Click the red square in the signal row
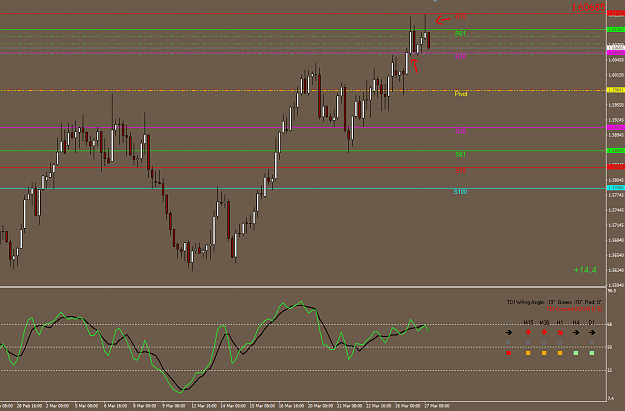Screen dimensions: 625x411 coord(508,353)
